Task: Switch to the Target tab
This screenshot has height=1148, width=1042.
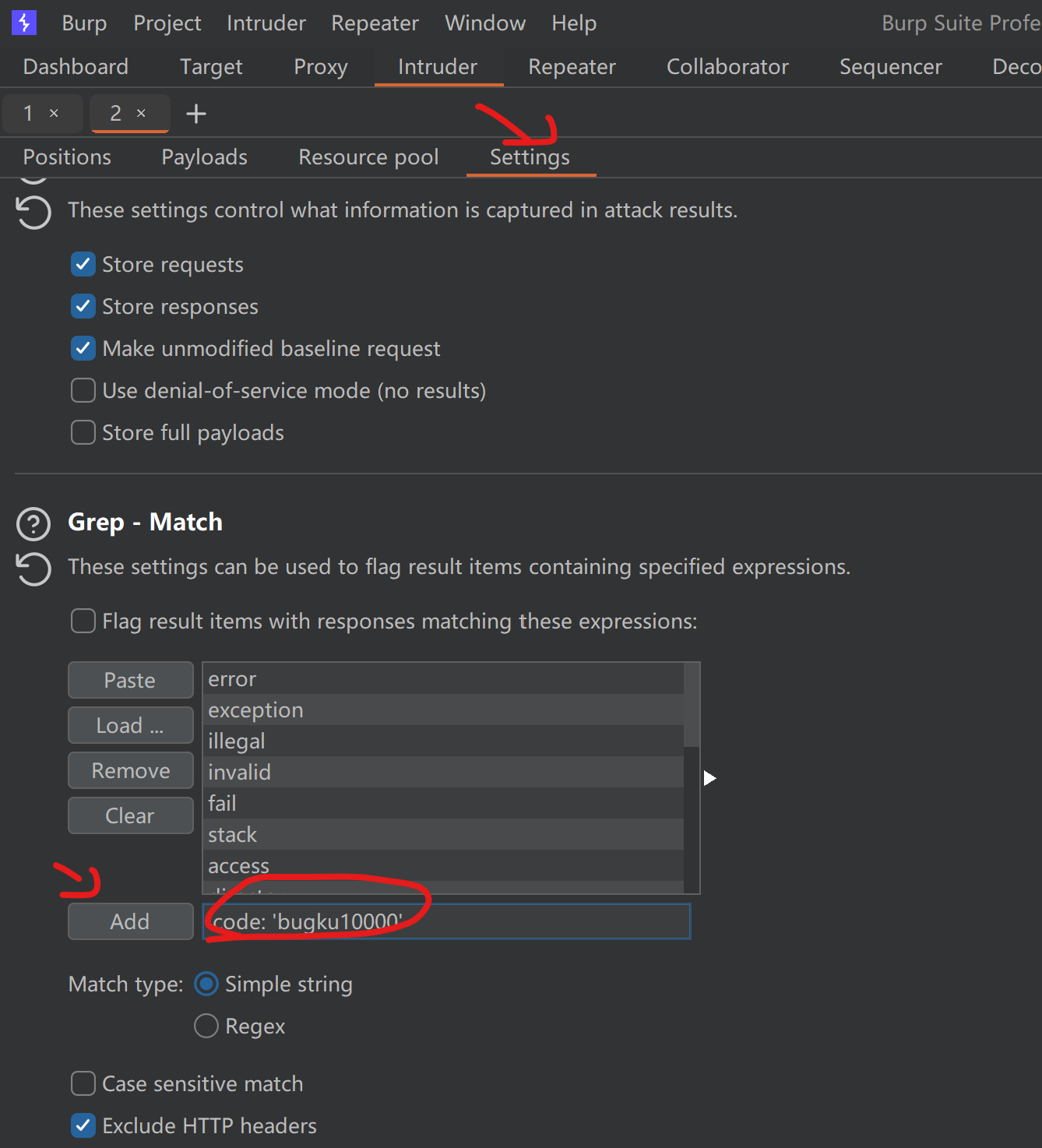Action: click(211, 67)
